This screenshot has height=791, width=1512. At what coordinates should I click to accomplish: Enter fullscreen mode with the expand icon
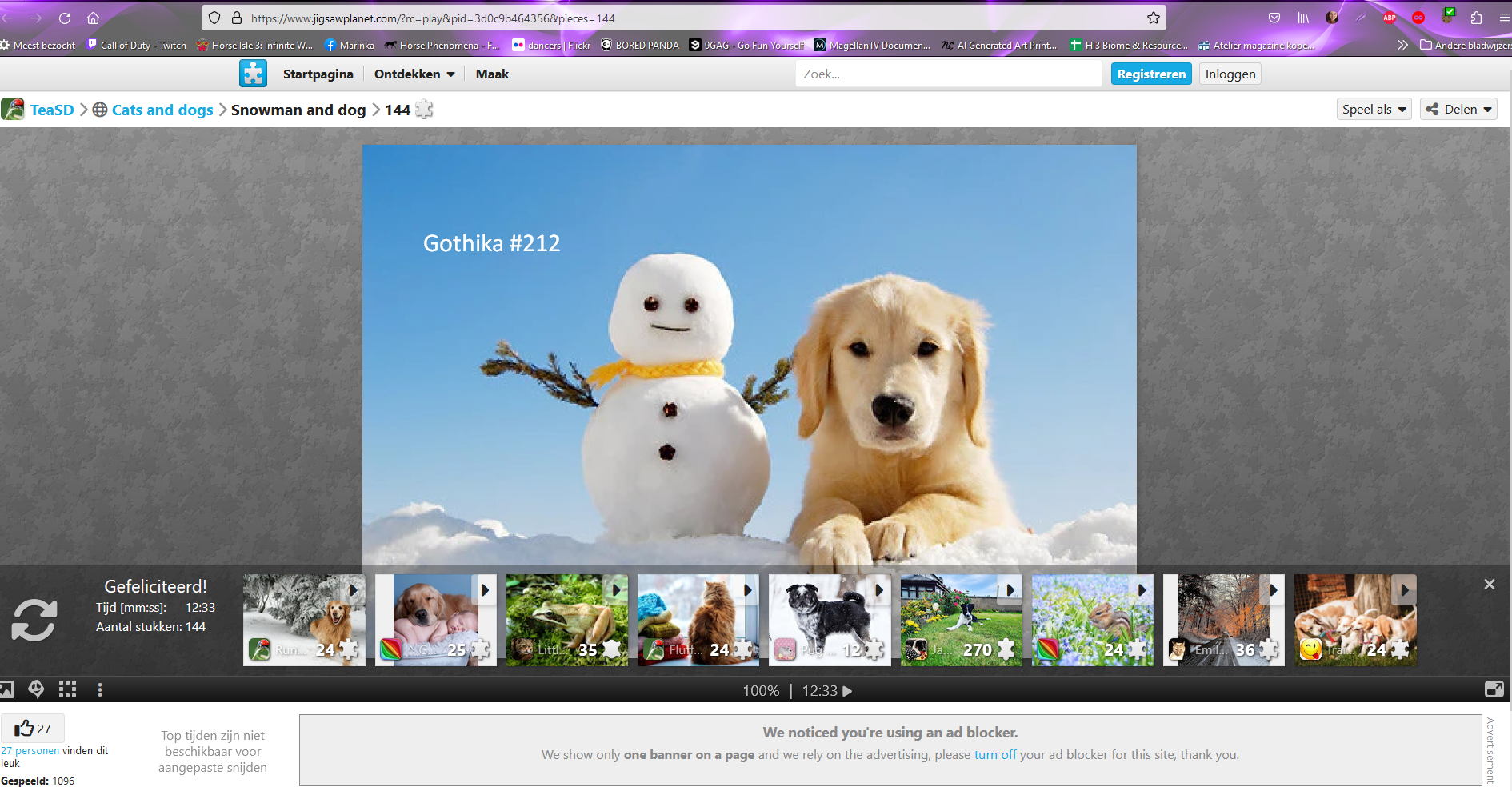coord(1494,689)
